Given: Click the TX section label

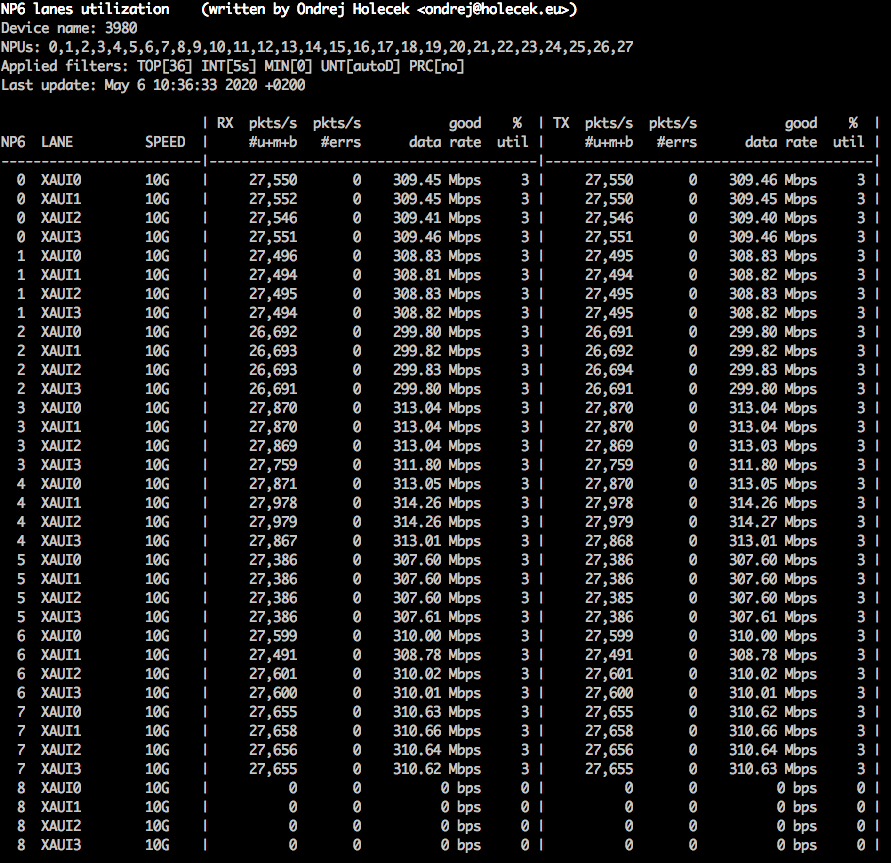Looking at the screenshot, I should pos(561,123).
